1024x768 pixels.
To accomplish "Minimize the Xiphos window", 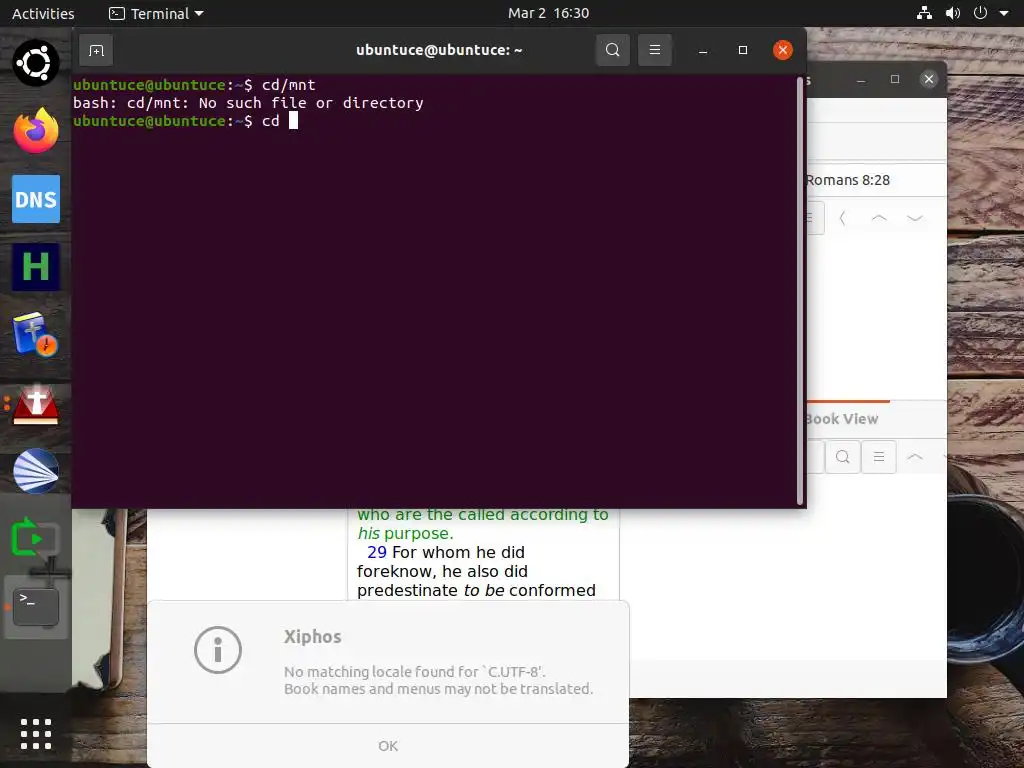I will tap(861, 79).
